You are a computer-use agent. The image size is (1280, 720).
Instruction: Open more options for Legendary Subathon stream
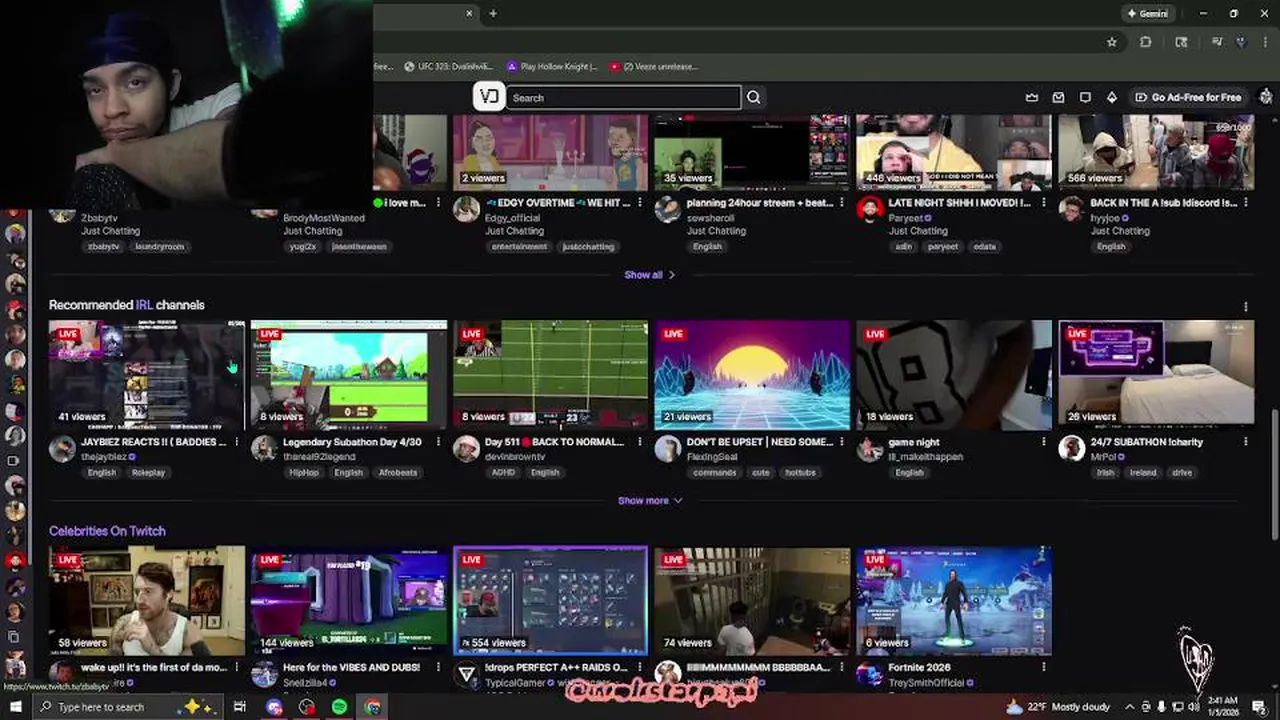(x=439, y=442)
